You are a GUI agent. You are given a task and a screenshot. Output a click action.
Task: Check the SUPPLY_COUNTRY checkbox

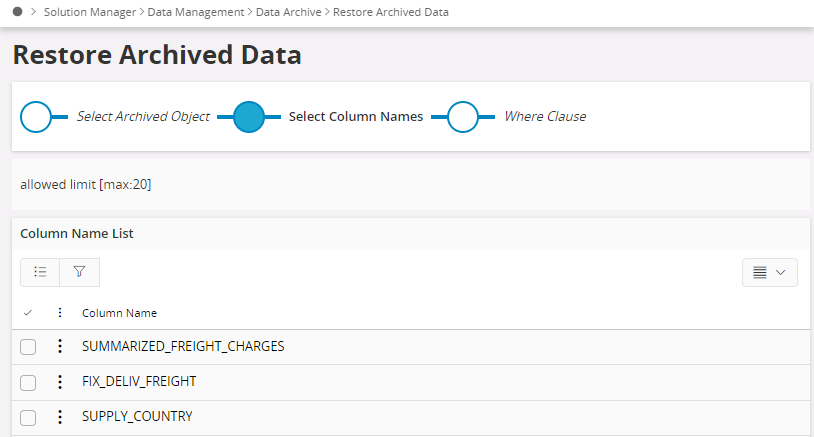(x=28, y=418)
